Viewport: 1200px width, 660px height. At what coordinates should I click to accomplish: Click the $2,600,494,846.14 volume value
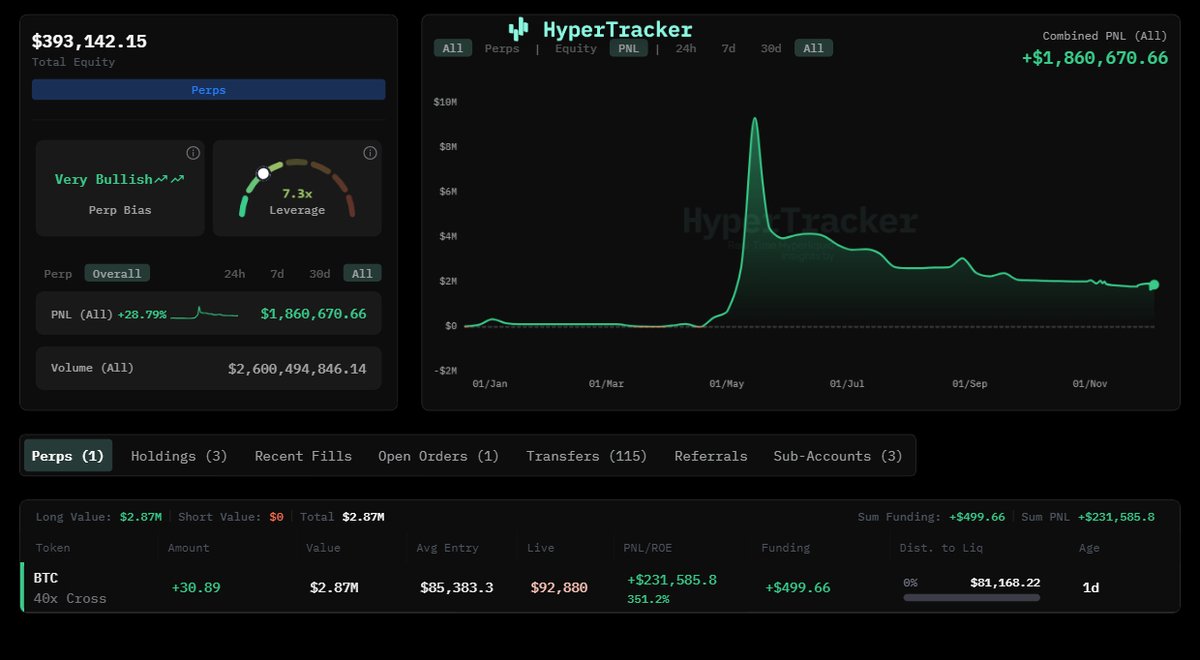pyautogui.click(x=297, y=369)
